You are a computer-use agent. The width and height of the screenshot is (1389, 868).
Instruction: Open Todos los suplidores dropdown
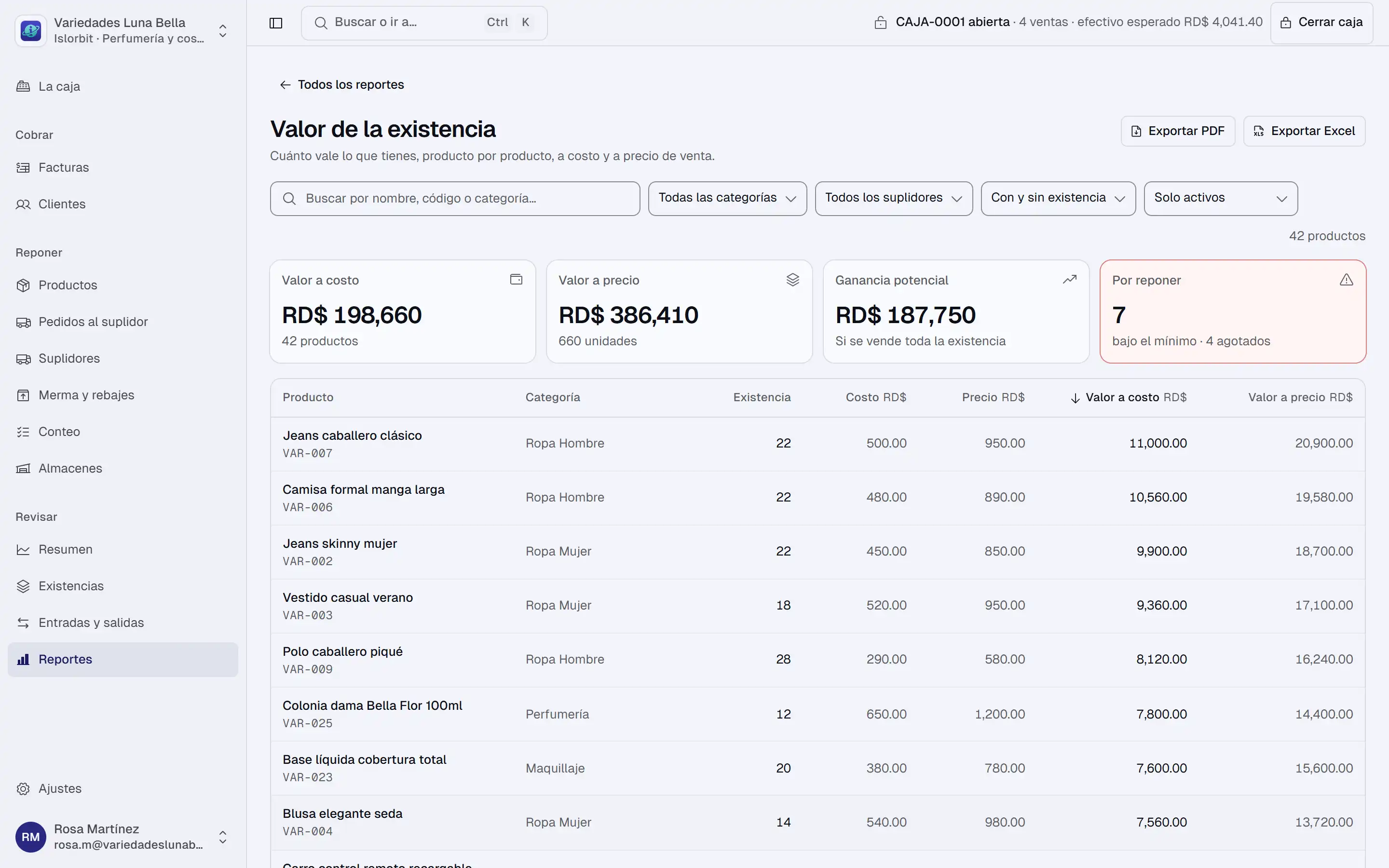pyautogui.click(x=894, y=199)
